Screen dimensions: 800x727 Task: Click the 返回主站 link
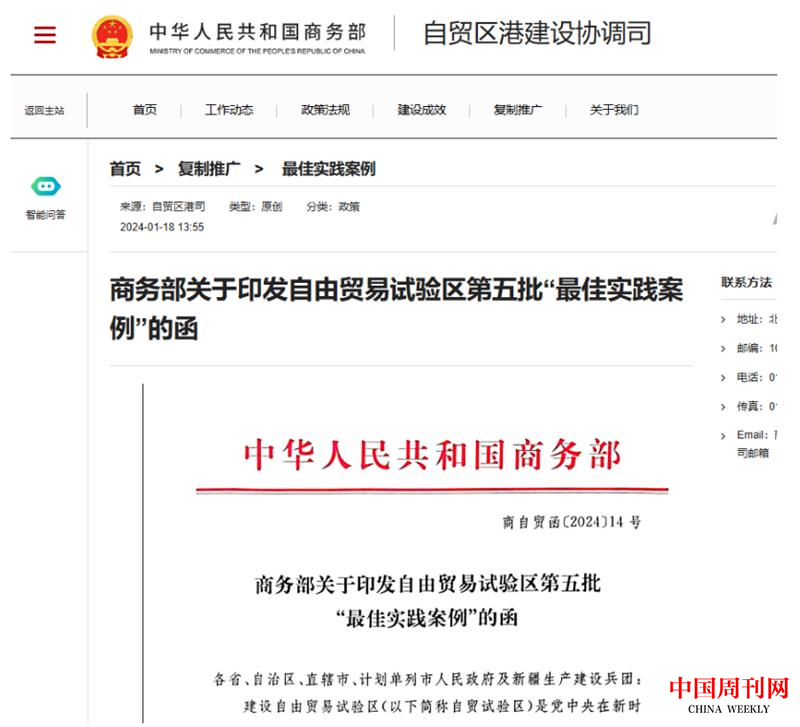[x=45, y=111]
